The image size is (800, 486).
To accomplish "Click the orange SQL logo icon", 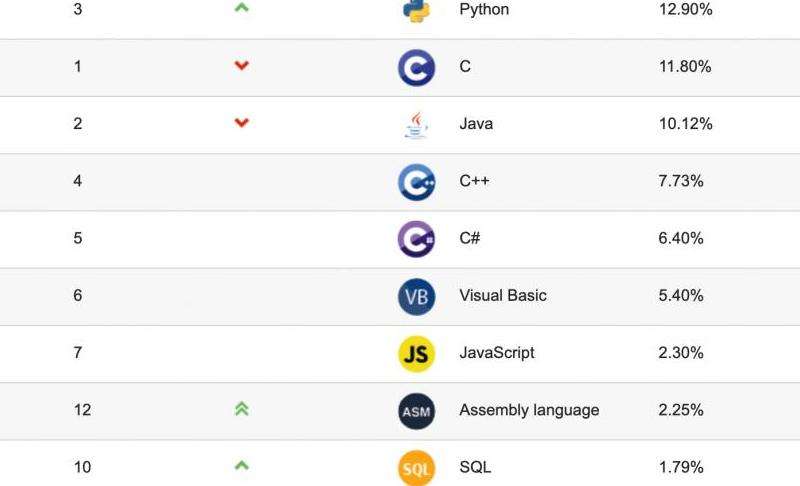I will (x=416, y=467).
